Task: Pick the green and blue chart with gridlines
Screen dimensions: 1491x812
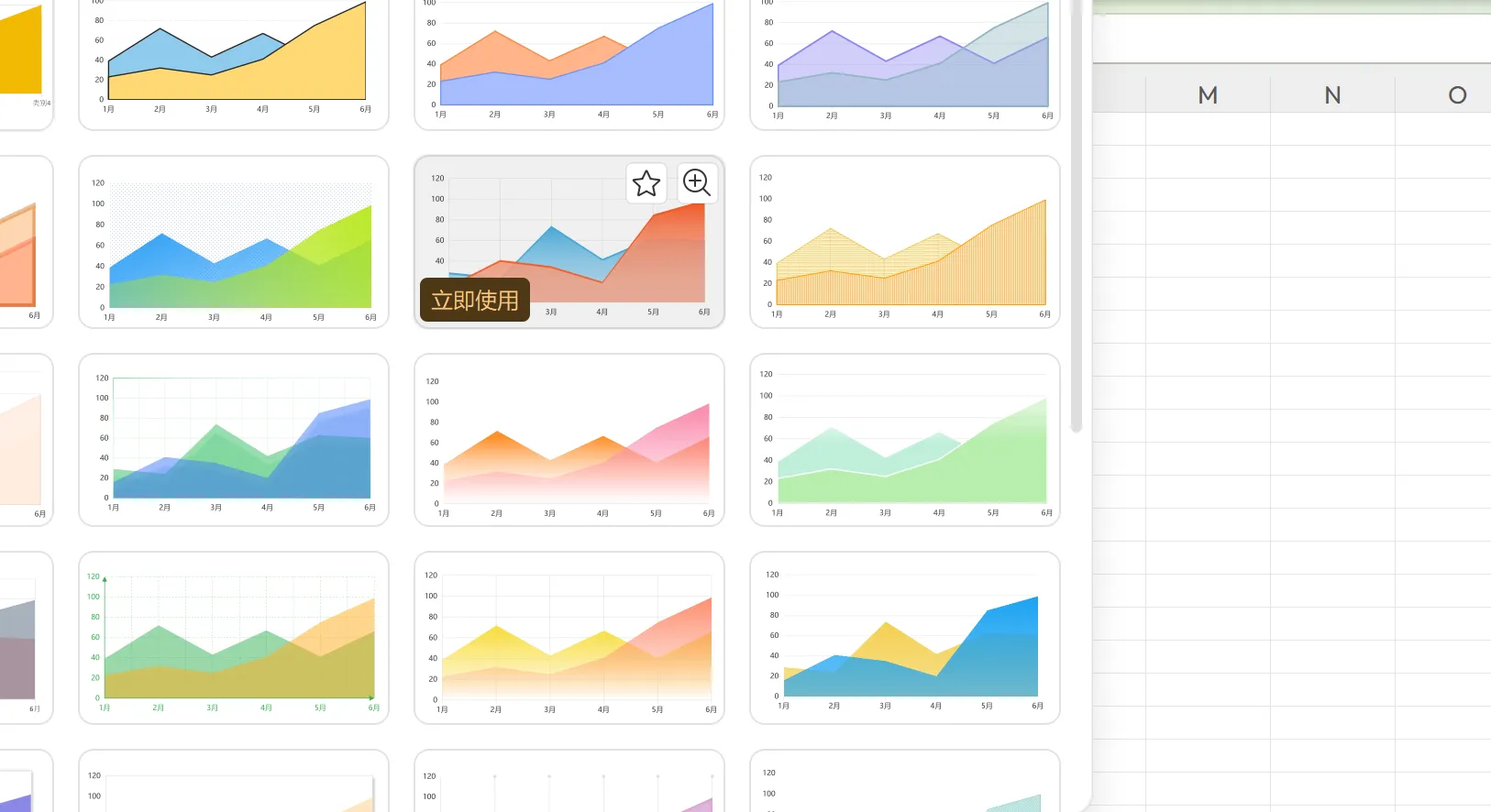Action: click(x=234, y=440)
